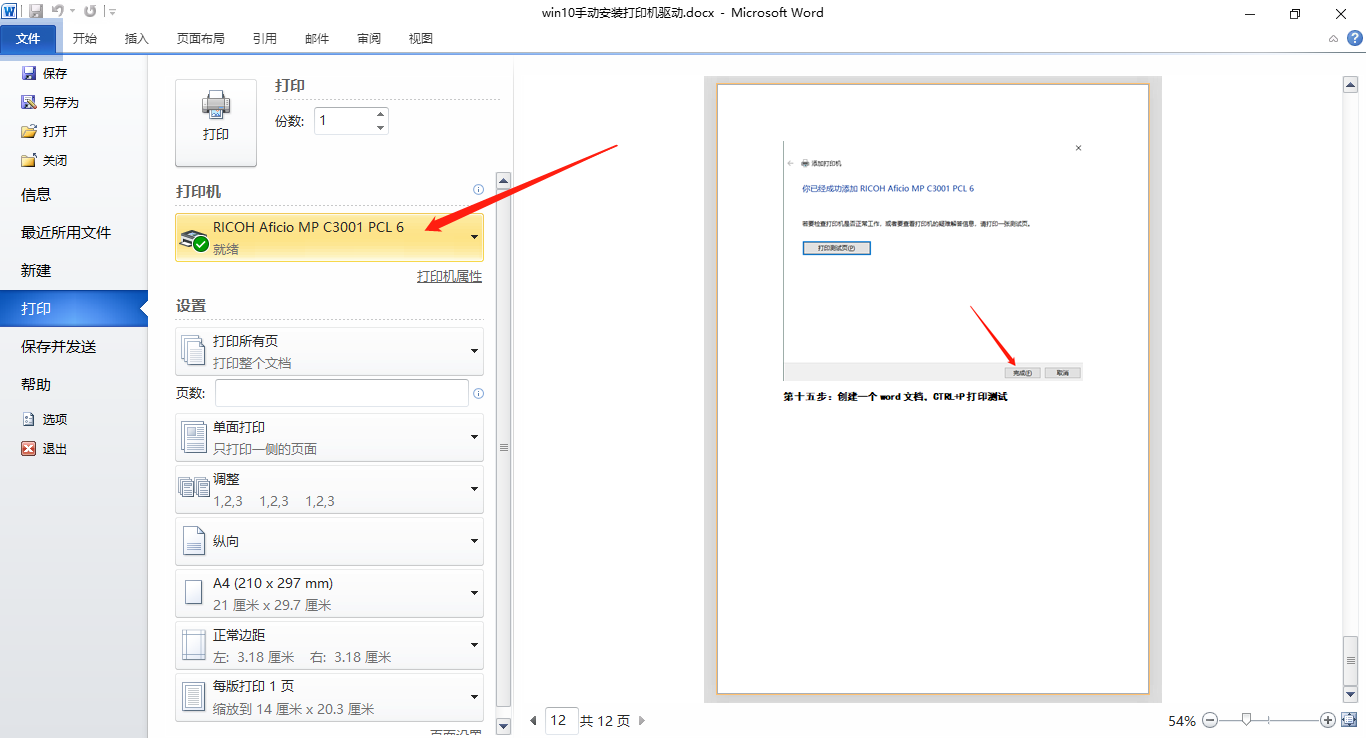This screenshot has height=738, width=1366.
Task: Click the printer info icon beside 打印机
Action: coord(478,190)
